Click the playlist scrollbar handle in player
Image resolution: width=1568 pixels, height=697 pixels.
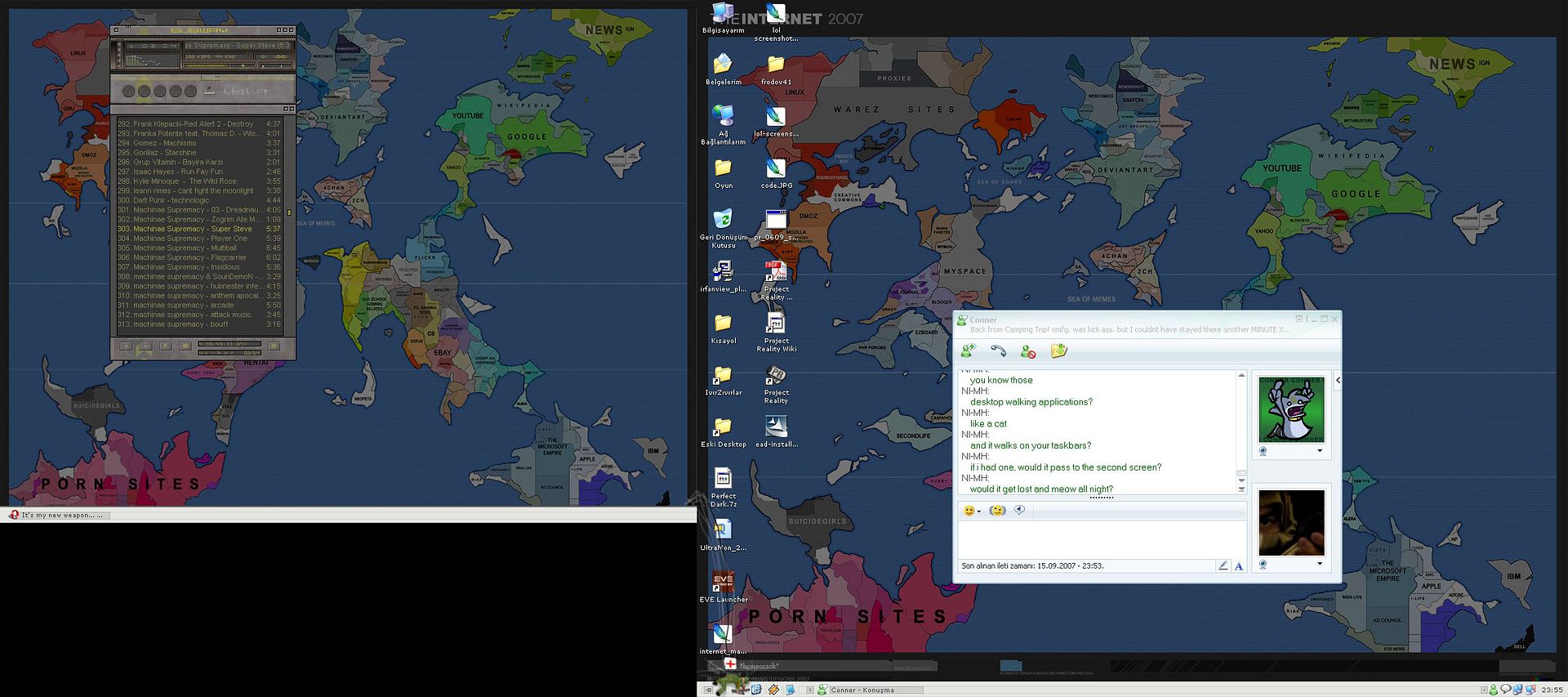[289, 212]
